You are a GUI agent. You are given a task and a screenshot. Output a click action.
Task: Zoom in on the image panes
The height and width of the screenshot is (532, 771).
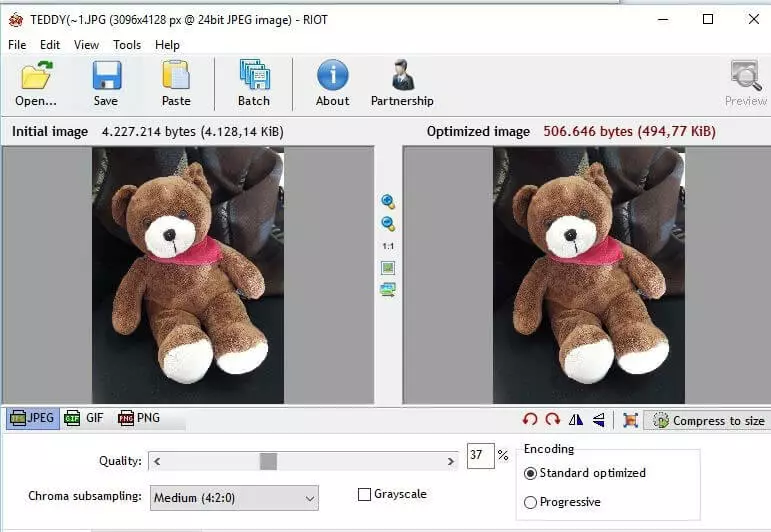point(388,201)
